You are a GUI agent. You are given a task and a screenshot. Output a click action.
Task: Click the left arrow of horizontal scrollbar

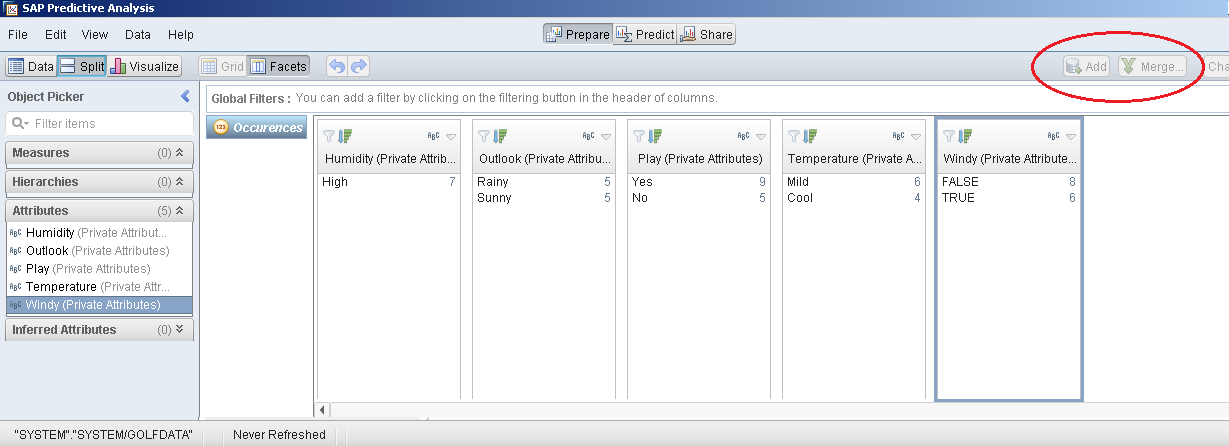pos(323,410)
